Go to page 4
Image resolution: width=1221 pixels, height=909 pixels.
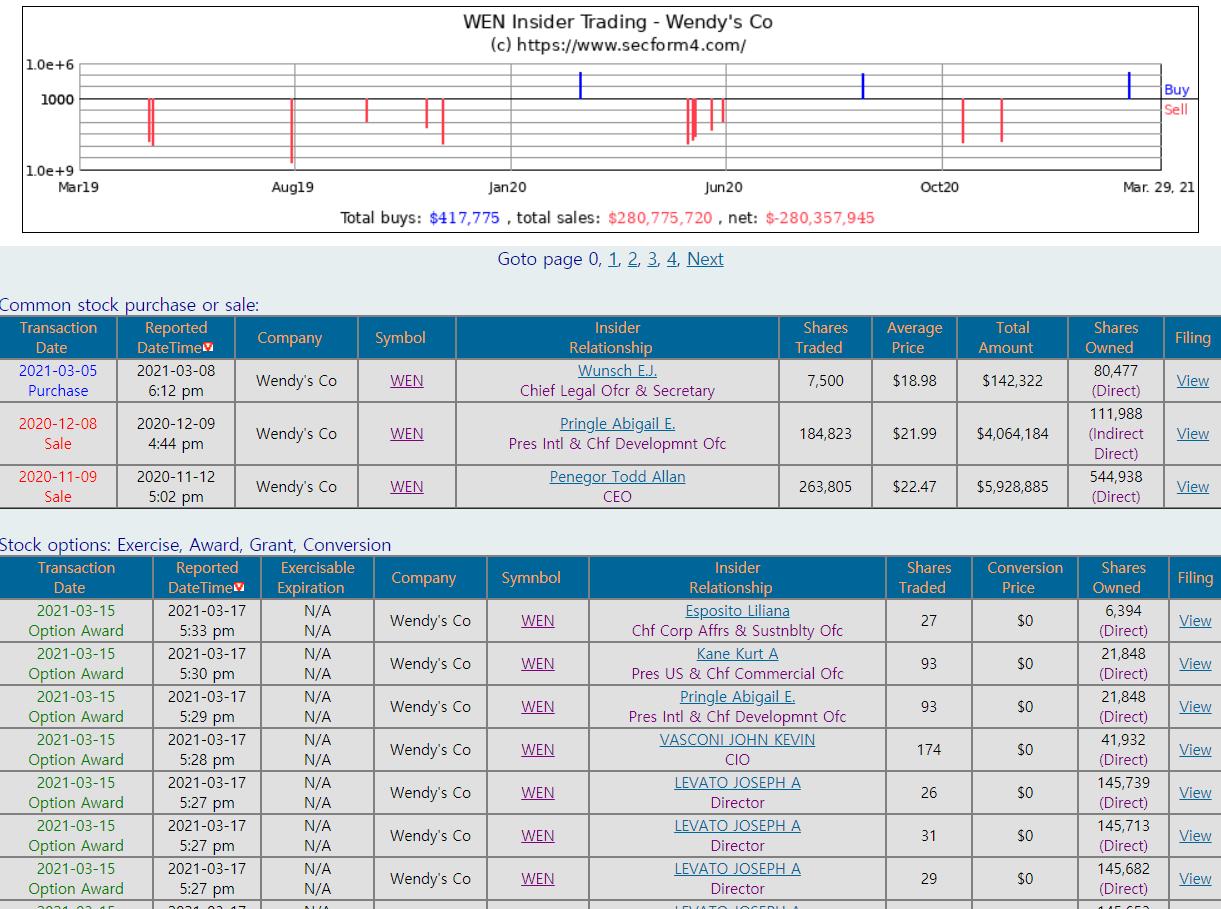672,259
